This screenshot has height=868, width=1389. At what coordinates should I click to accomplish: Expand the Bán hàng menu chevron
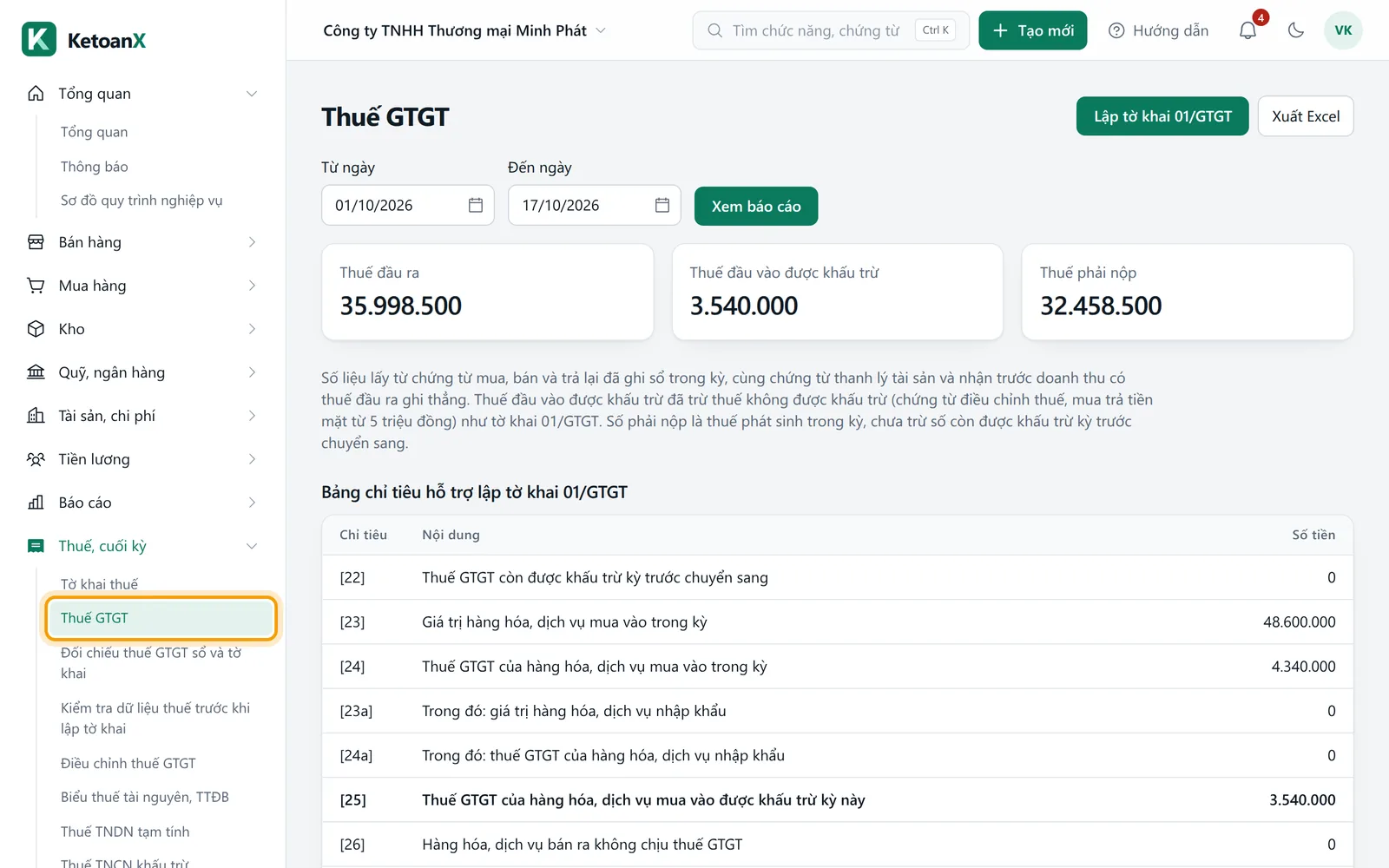pos(252,242)
